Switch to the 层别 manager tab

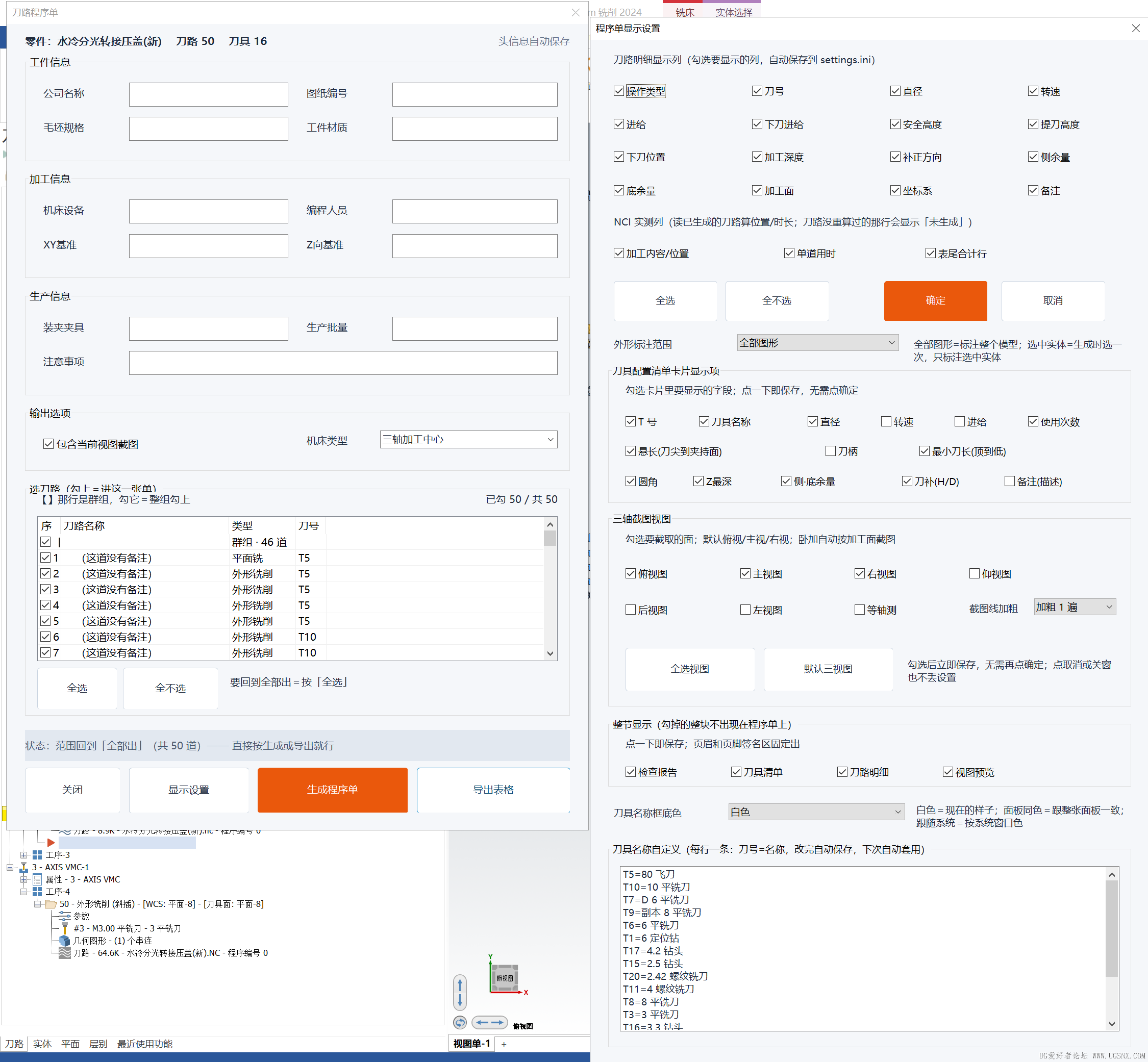[x=98, y=1044]
